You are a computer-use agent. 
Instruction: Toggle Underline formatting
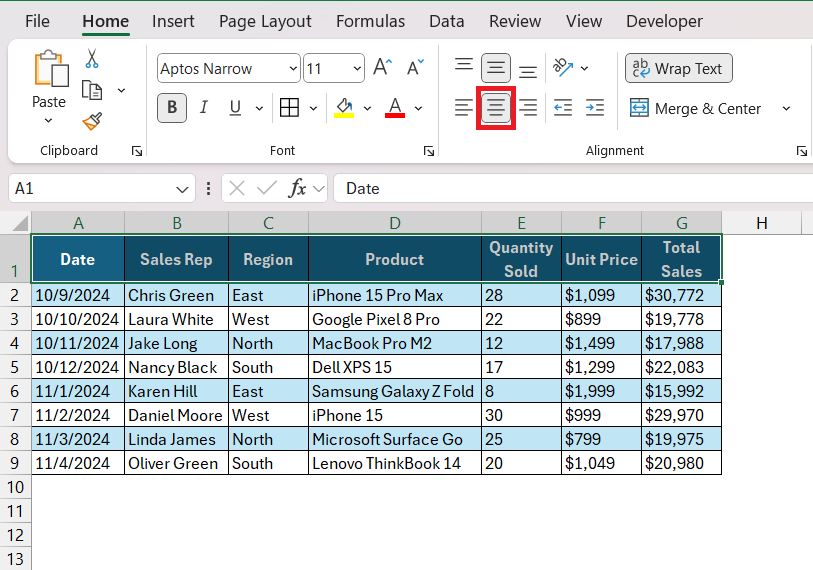tap(235, 108)
